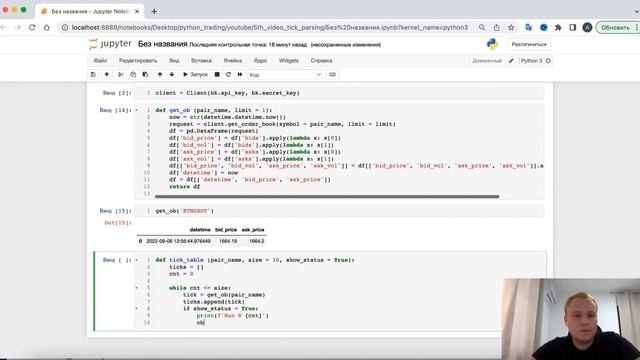Viewport: 640px width, 360px height.
Task: Open the Вставка menu
Action: pos(201,60)
